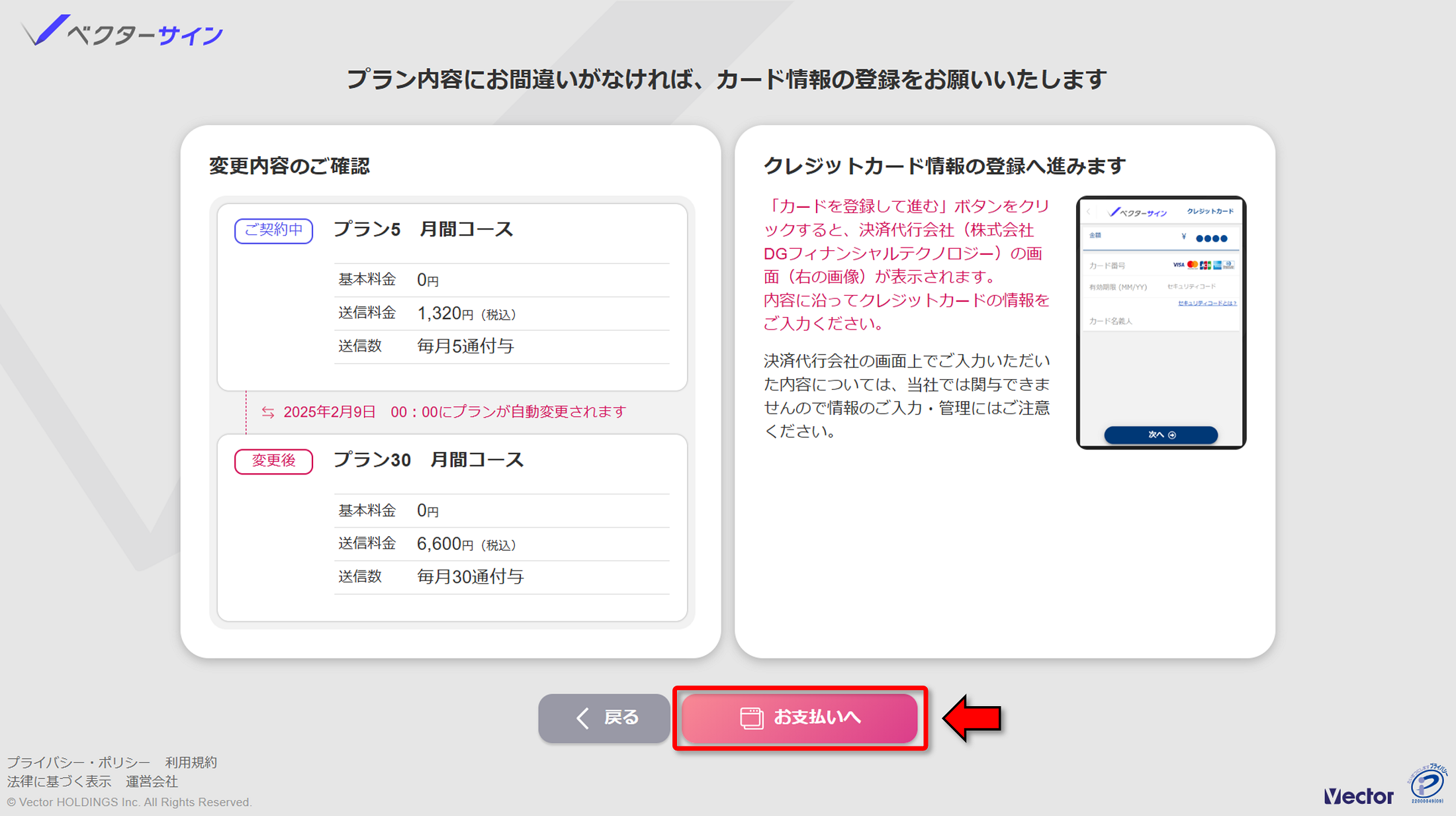Click the card icon inside お支払いへ button

752,718
